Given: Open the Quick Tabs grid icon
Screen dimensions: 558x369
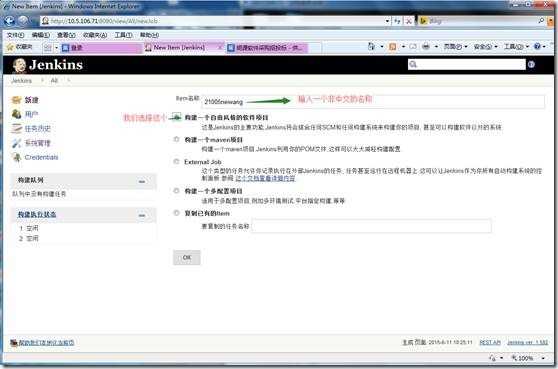Looking at the screenshot, I should pos(48,47).
